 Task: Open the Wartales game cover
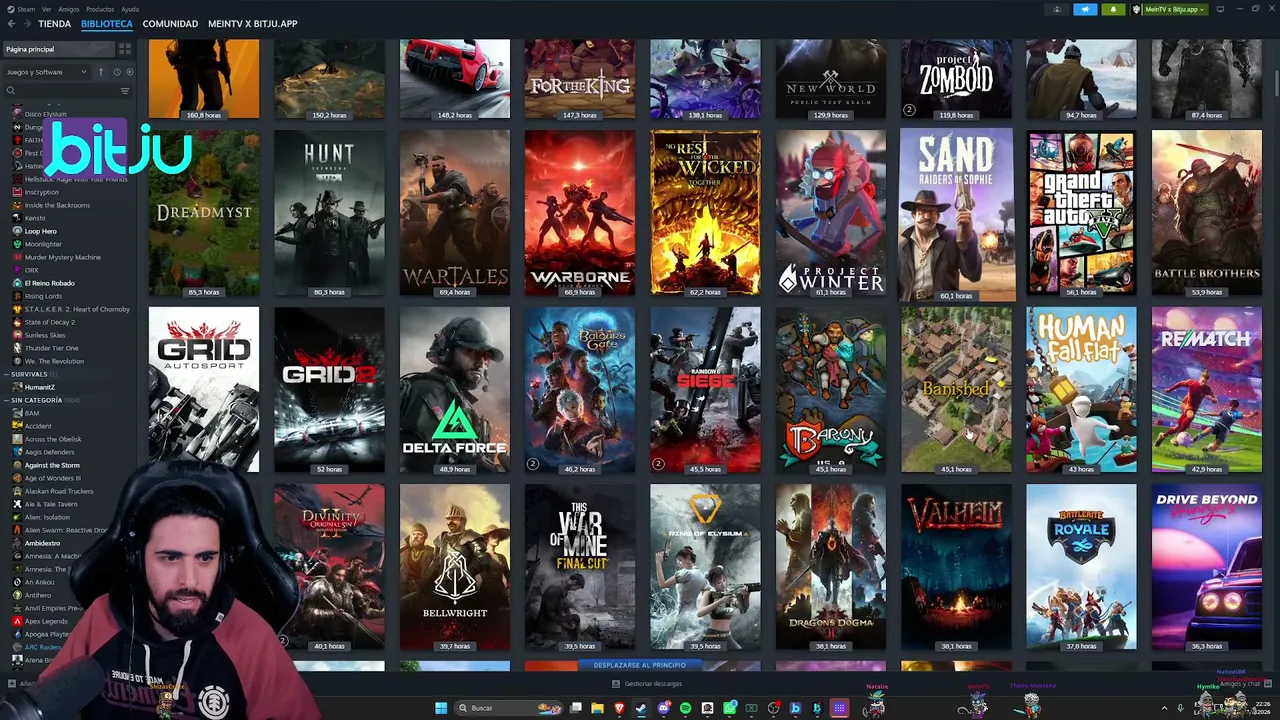point(455,213)
